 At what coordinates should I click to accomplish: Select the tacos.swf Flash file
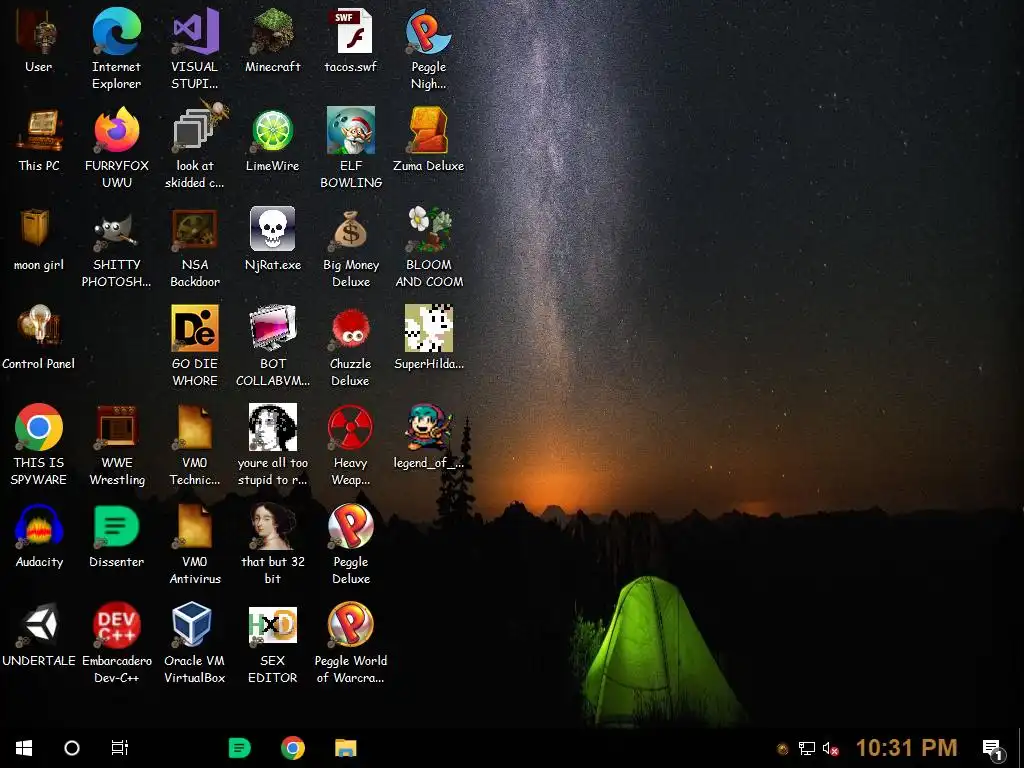tap(351, 31)
